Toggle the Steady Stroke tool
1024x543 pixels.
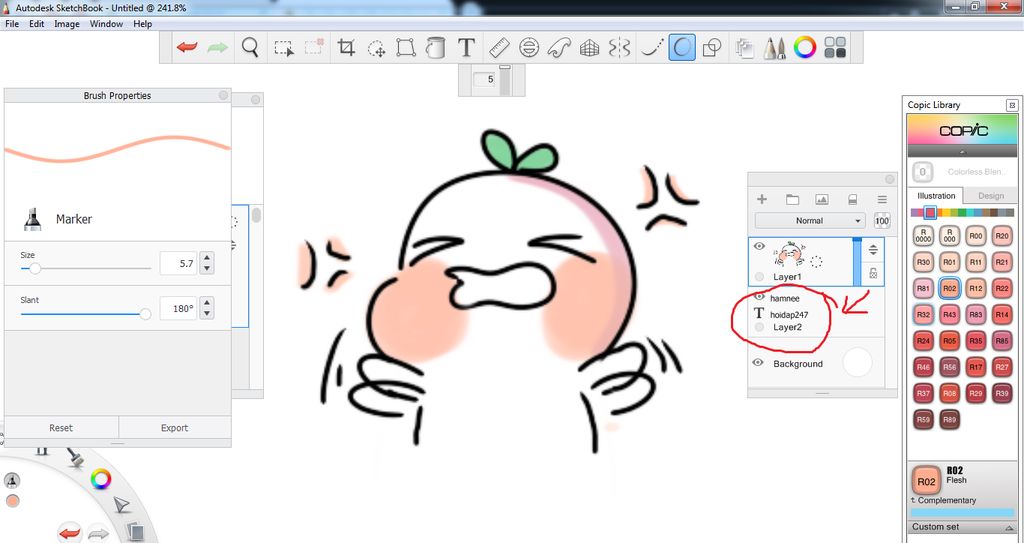tap(651, 47)
